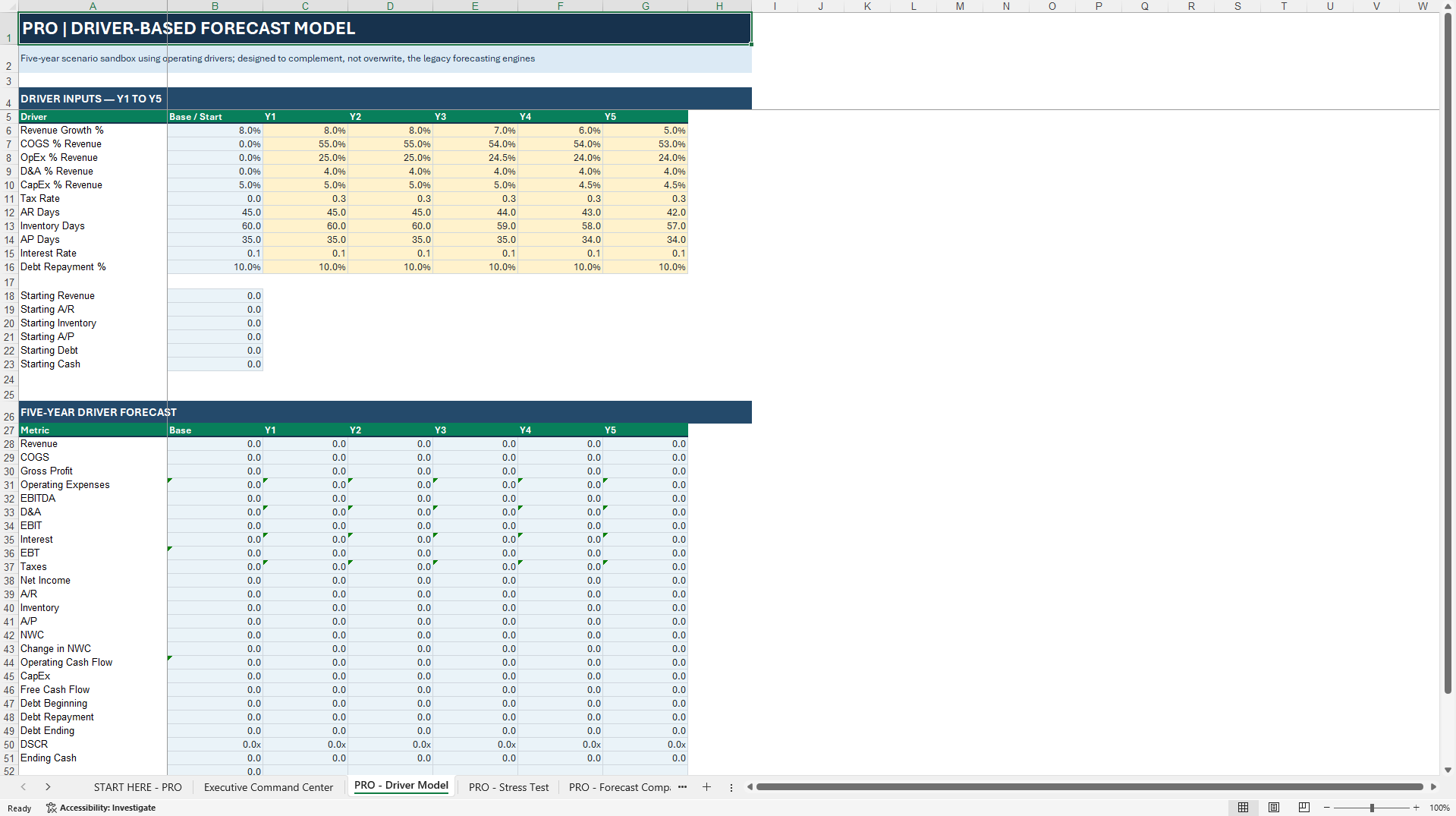
Task: Select column A header
Action: point(93,6)
